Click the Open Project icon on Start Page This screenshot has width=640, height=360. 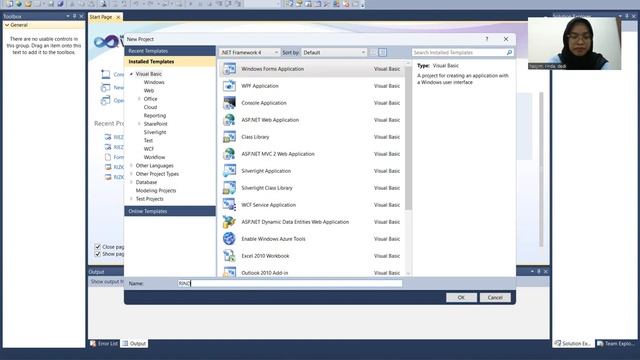coord(105,100)
